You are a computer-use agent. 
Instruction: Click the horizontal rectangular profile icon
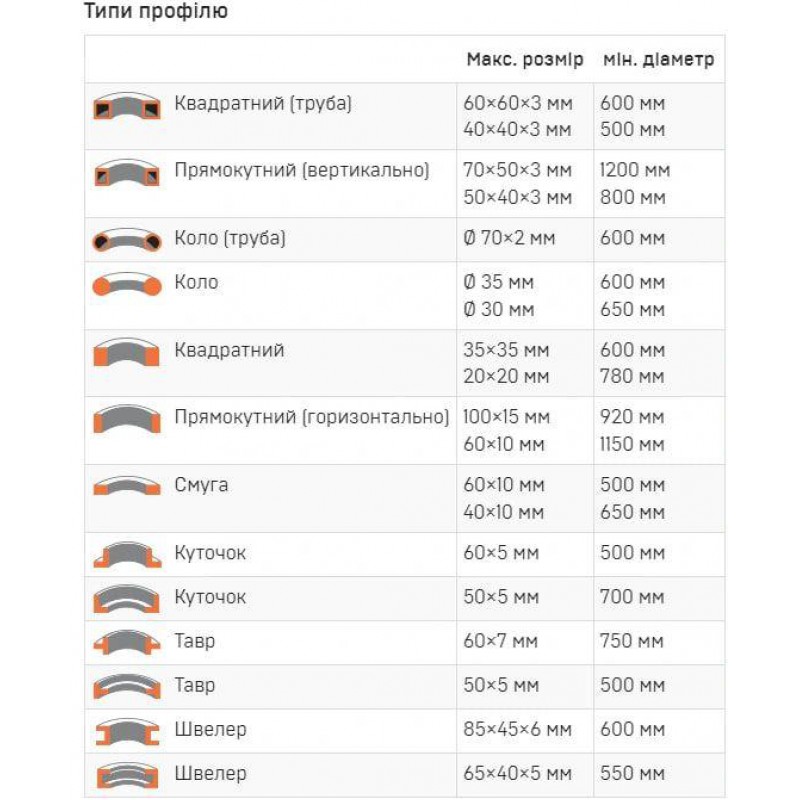pyautogui.click(x=127, y=420)
